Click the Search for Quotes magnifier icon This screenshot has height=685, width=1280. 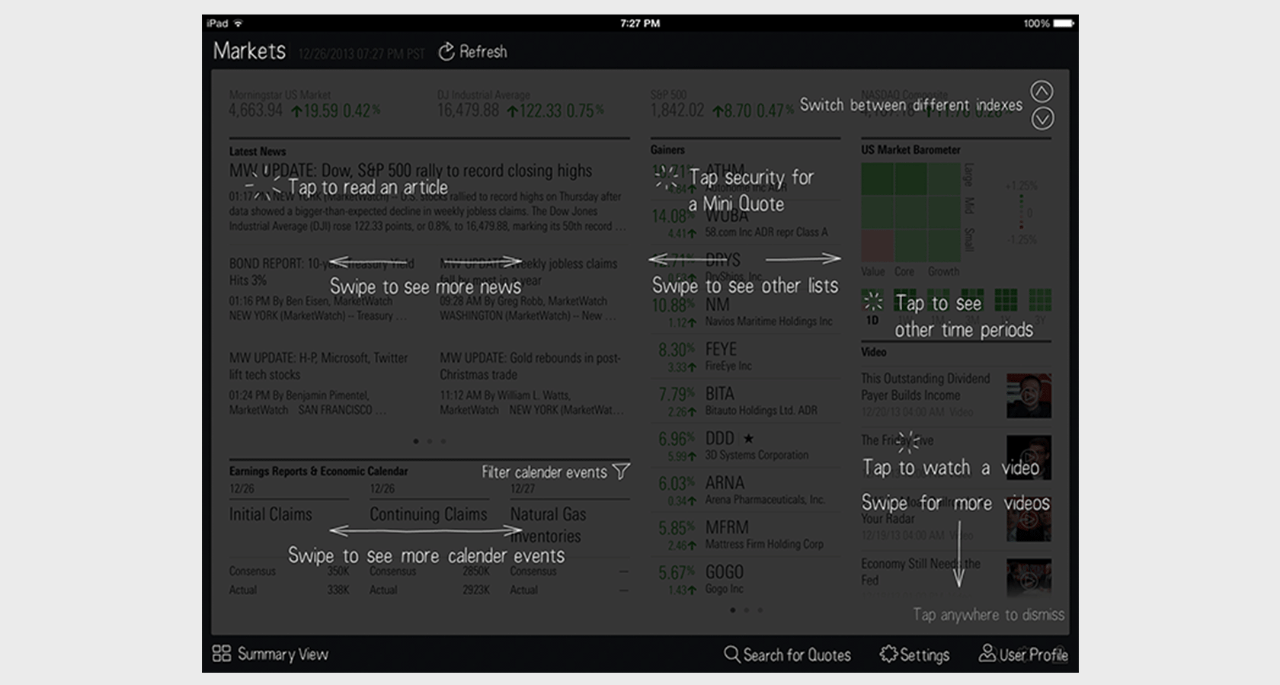click(x=732, y=655)
